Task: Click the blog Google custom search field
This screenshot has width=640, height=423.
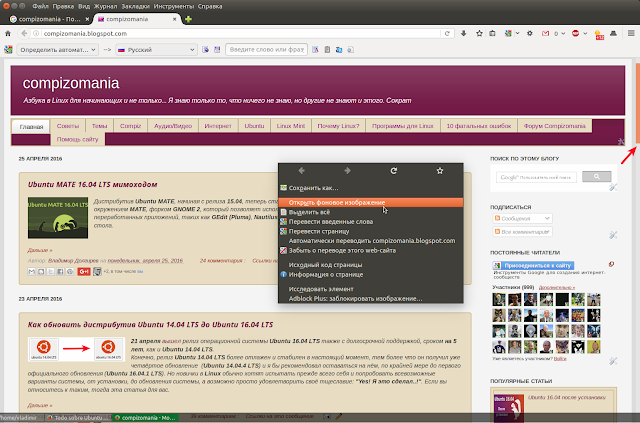Action: (536, 177)
